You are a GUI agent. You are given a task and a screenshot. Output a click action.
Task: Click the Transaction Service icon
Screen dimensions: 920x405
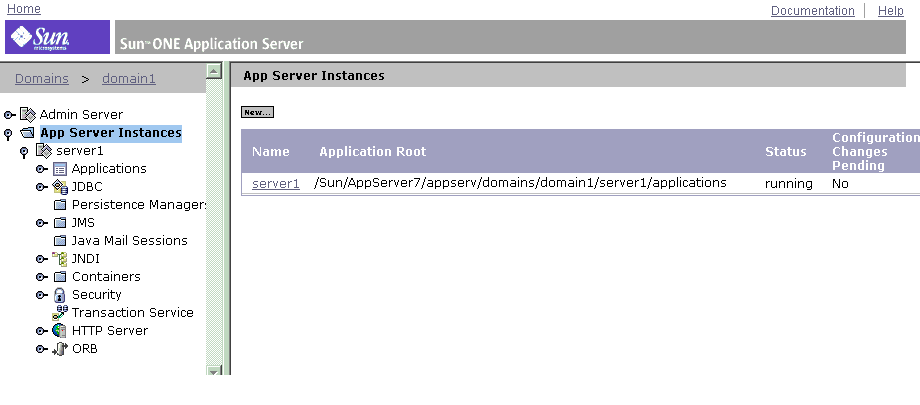click(60, 313)
